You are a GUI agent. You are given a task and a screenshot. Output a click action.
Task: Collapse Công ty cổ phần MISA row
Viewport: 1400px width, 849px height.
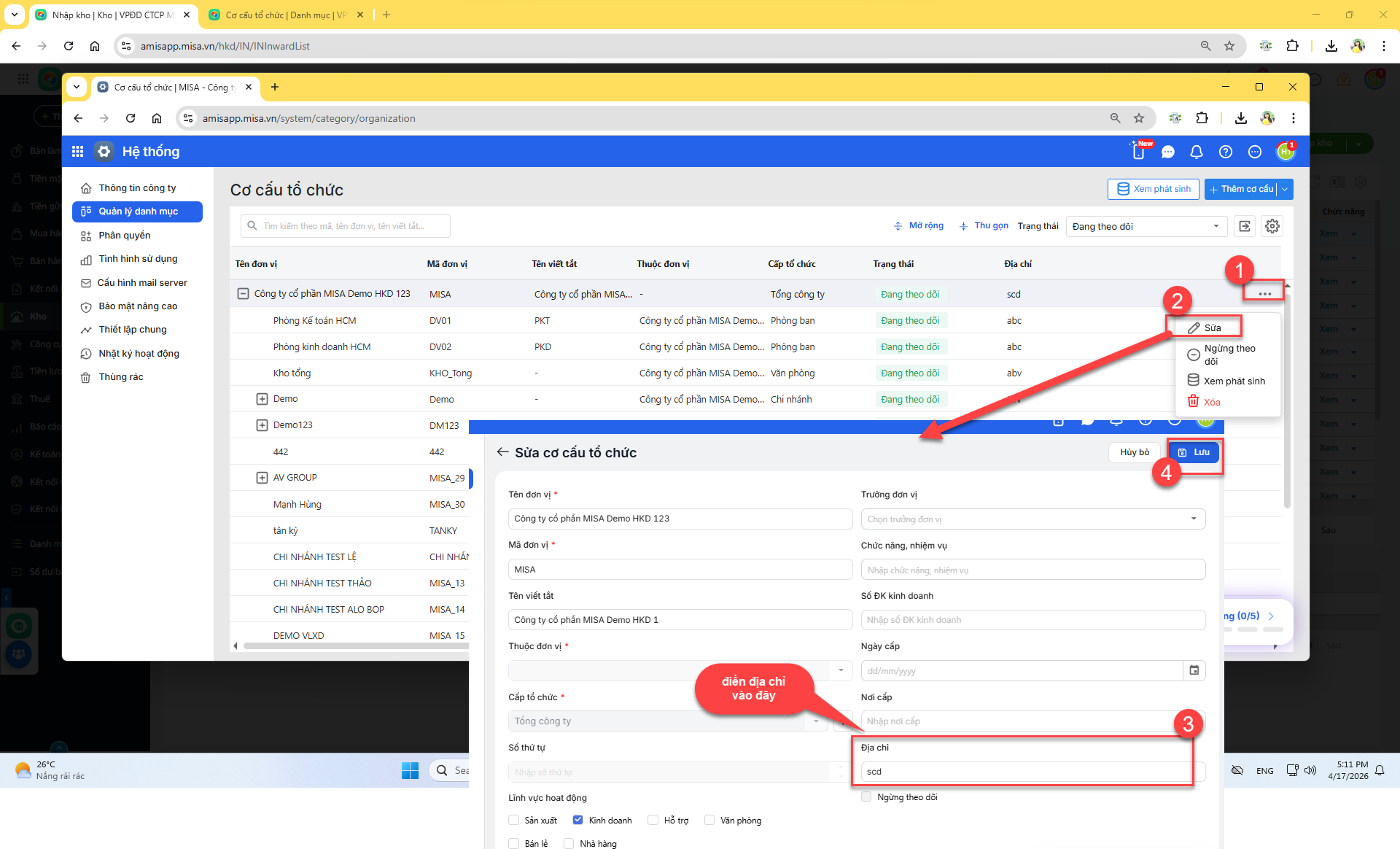pos(243,294)
